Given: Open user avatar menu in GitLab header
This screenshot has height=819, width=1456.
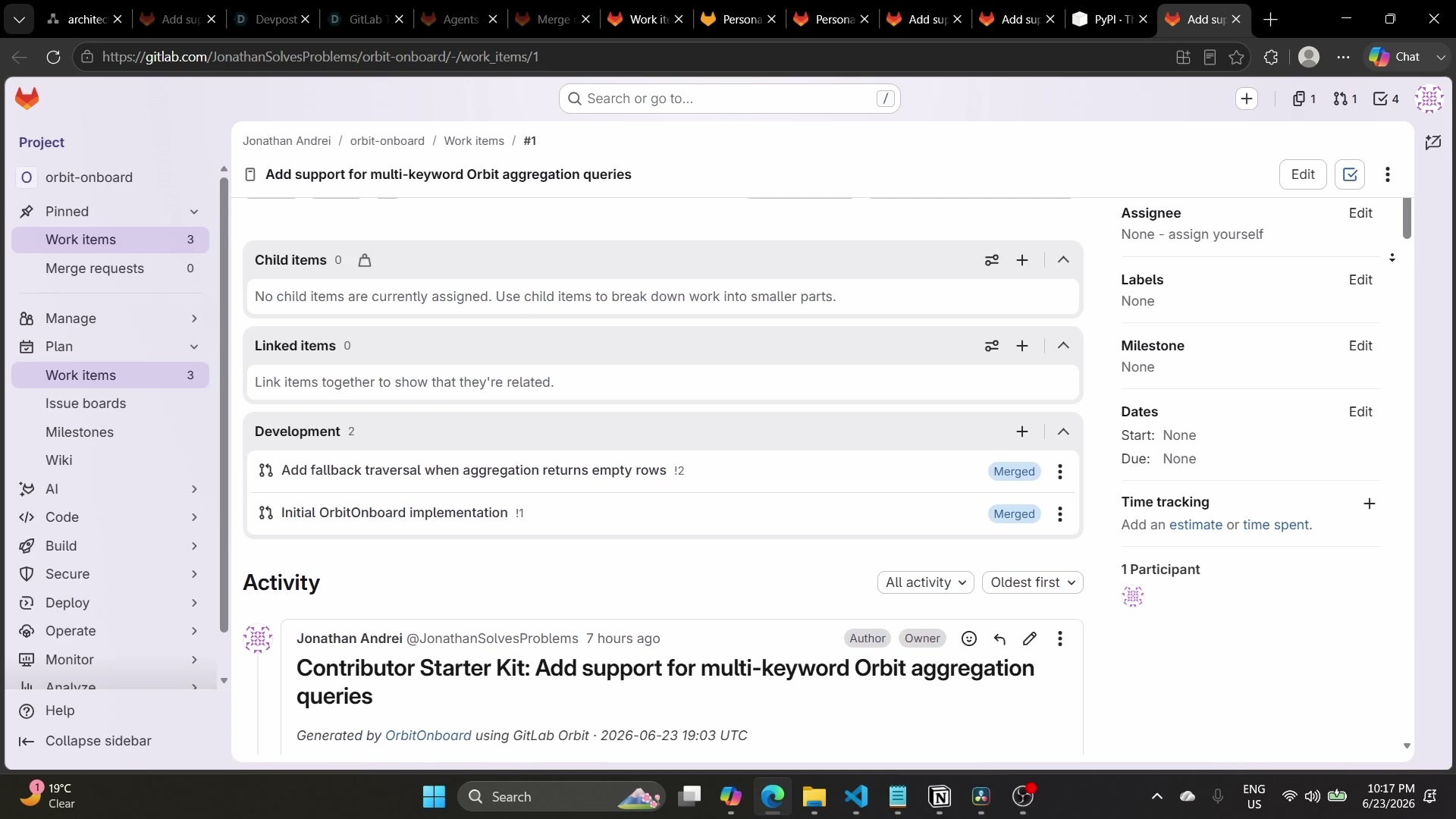Looking at the screenshot, I should click(x=1429, y=99).
